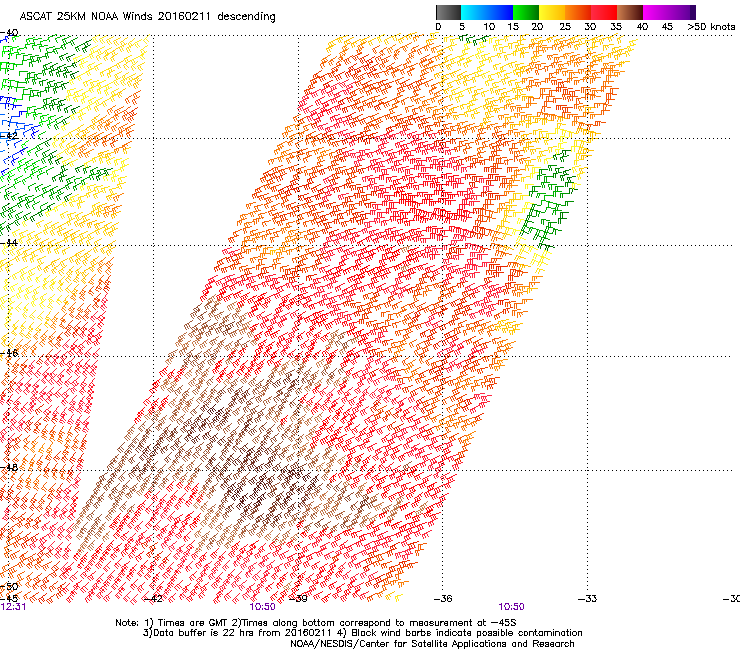The width and height of the screenshot is (740, 650).
Task: Click the purple '12:31' pass time label
Action: coord(13,607)
